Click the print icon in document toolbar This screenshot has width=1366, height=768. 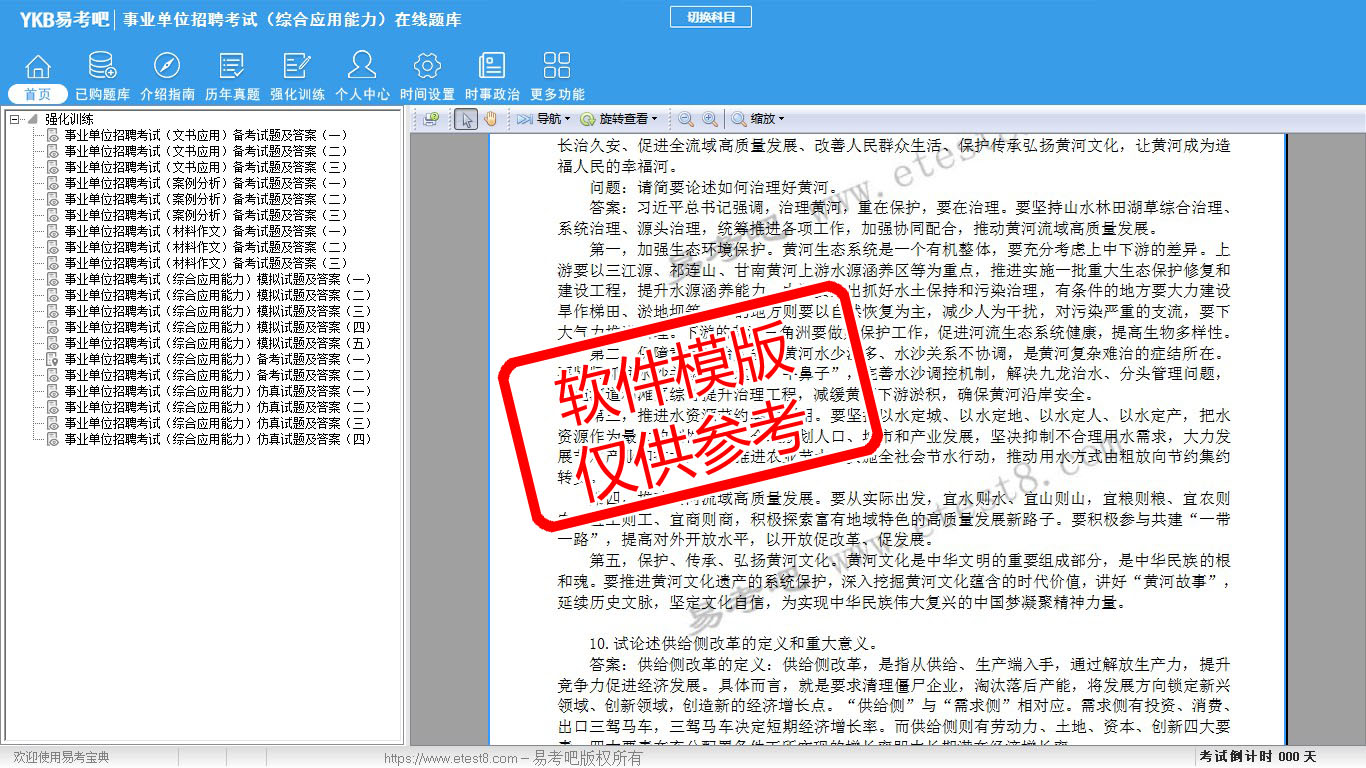pos(431,119)
